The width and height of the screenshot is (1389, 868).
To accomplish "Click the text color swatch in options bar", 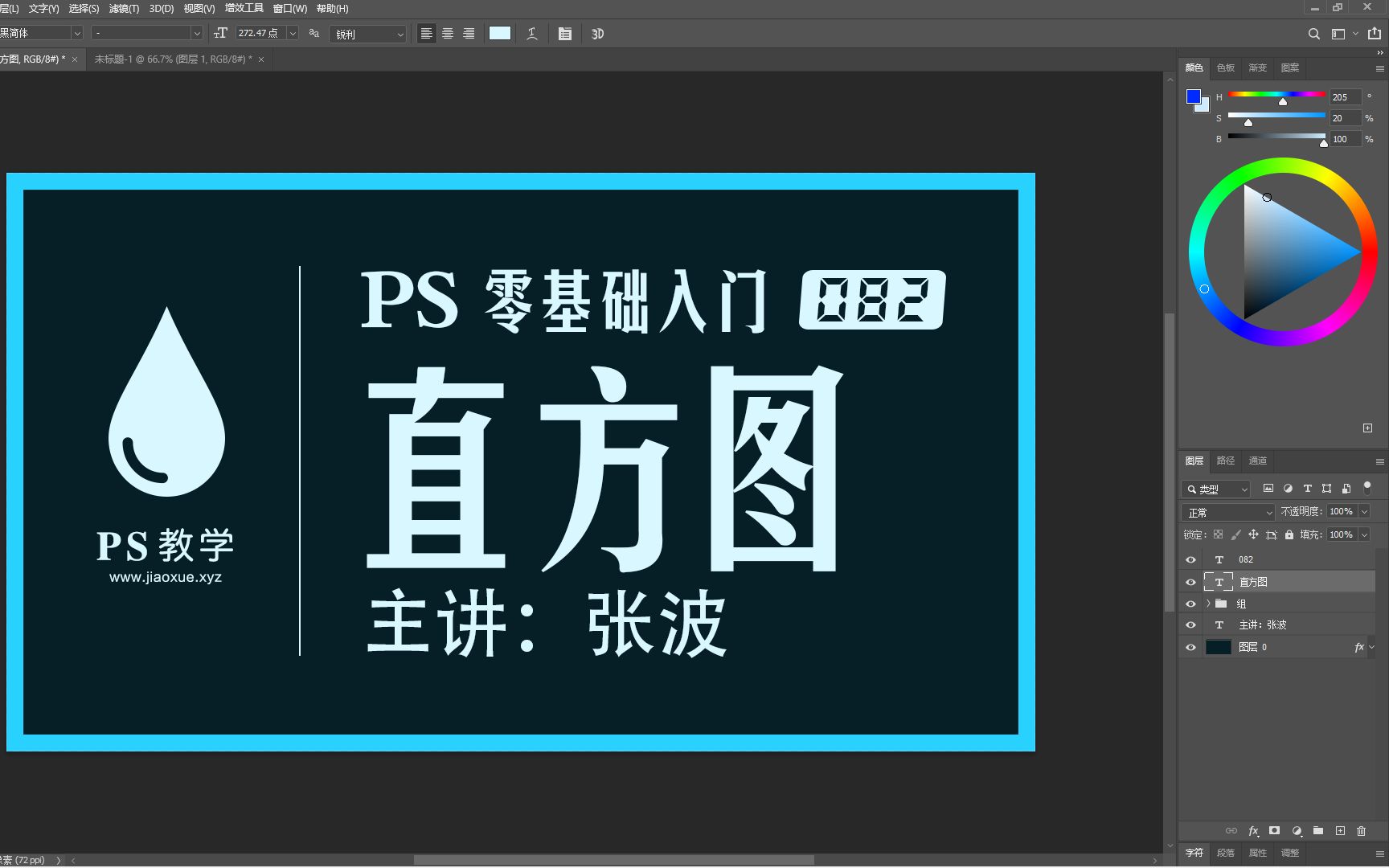I will pos(500,33).
